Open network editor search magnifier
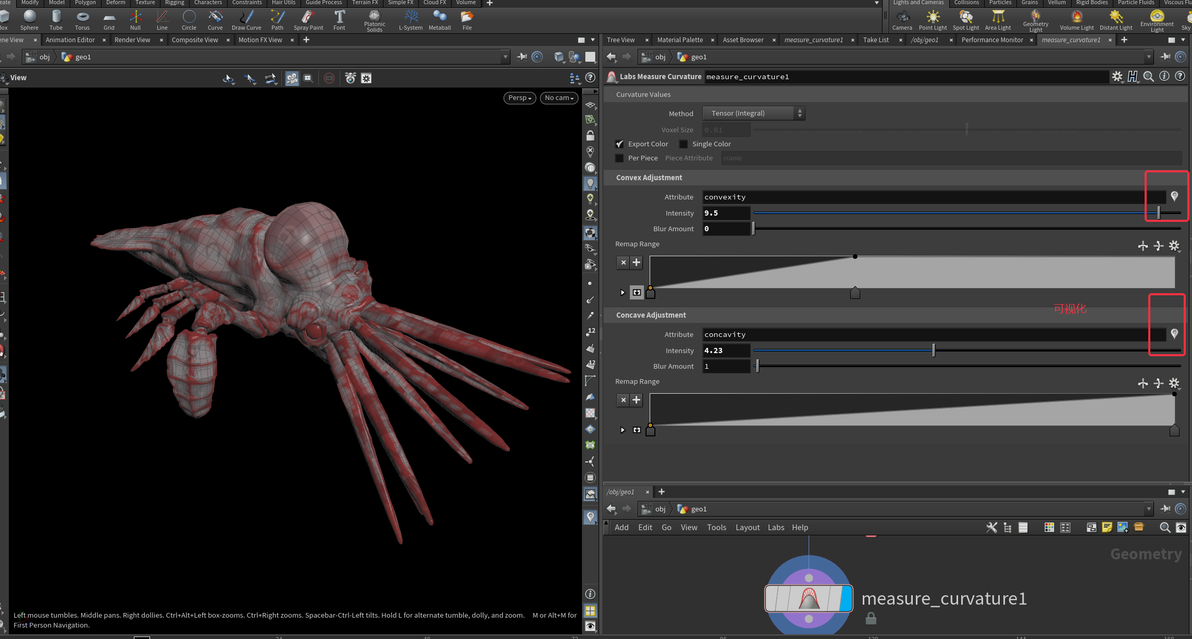1192x639 pixels. click(1165, 527)
